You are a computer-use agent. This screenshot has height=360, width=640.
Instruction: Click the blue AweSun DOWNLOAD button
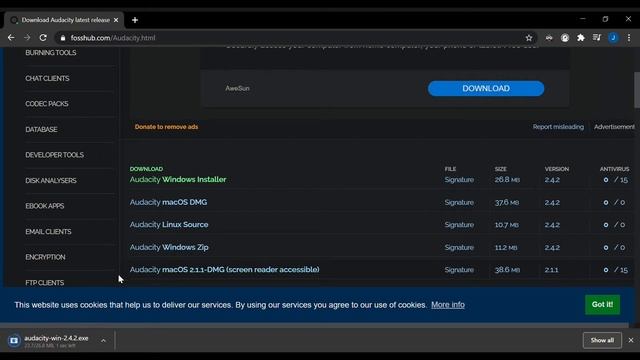486,89
